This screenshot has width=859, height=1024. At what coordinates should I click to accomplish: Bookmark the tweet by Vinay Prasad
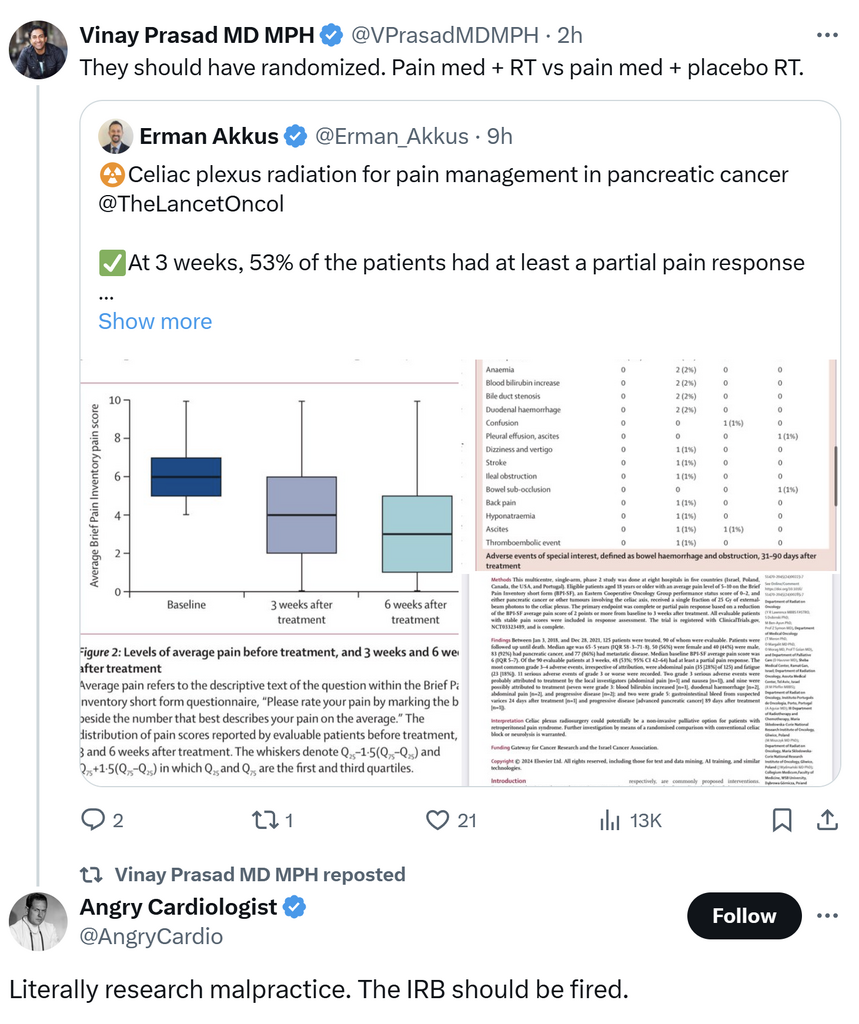coord(783,820)
